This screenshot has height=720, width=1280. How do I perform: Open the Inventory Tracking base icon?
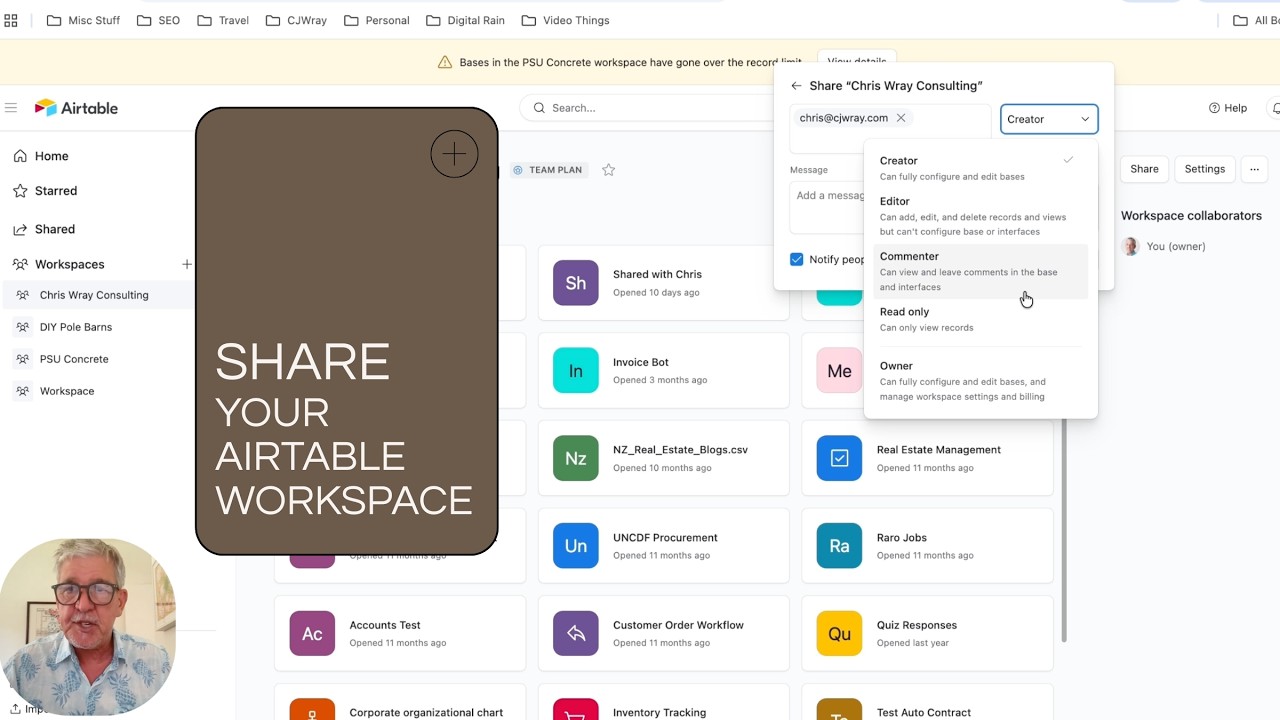(576, 709)
